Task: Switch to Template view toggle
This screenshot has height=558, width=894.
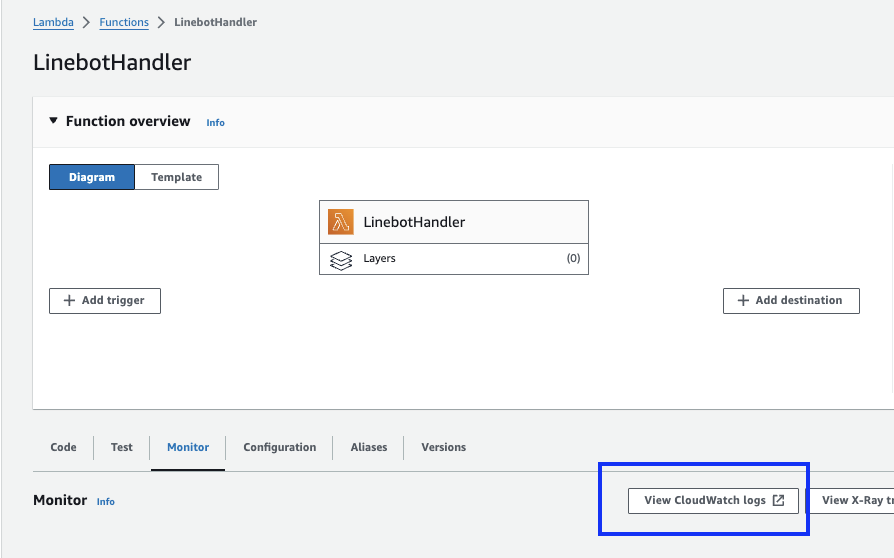Action: pos(176,177)
